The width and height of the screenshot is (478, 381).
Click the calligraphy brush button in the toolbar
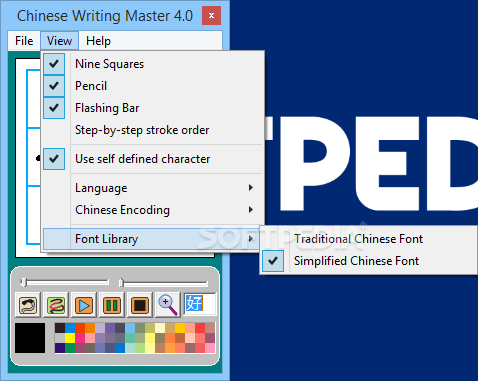(x=28, y=305)
